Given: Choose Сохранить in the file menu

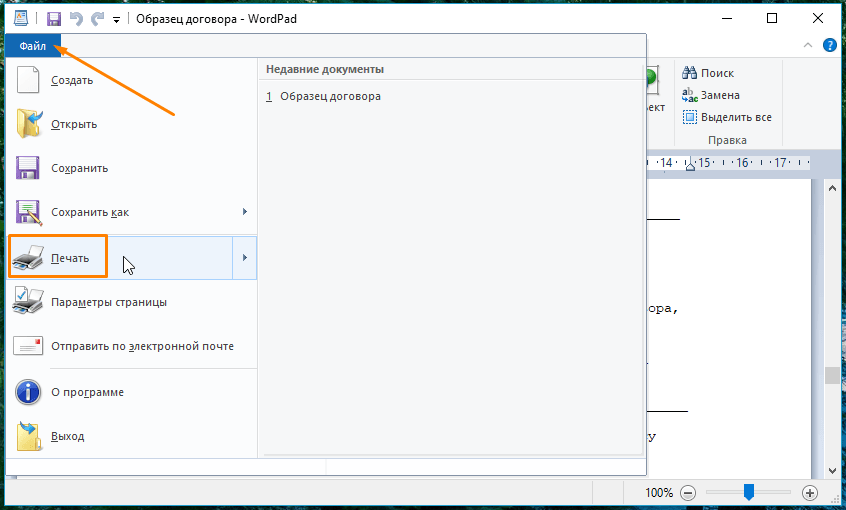Looking at the screenshot, I should (131, 168).
